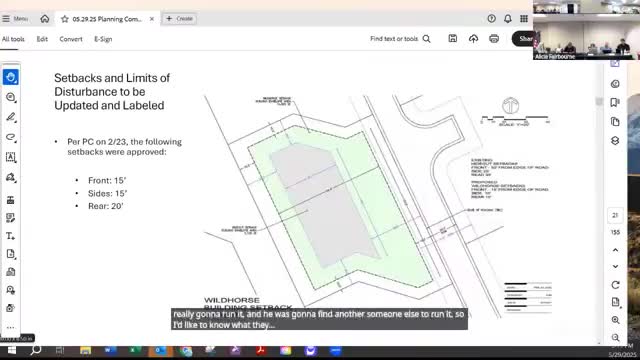640x360 pixels.
Task: Select the All tools tab
Action: pyautogui.click(x=13, y=39)
